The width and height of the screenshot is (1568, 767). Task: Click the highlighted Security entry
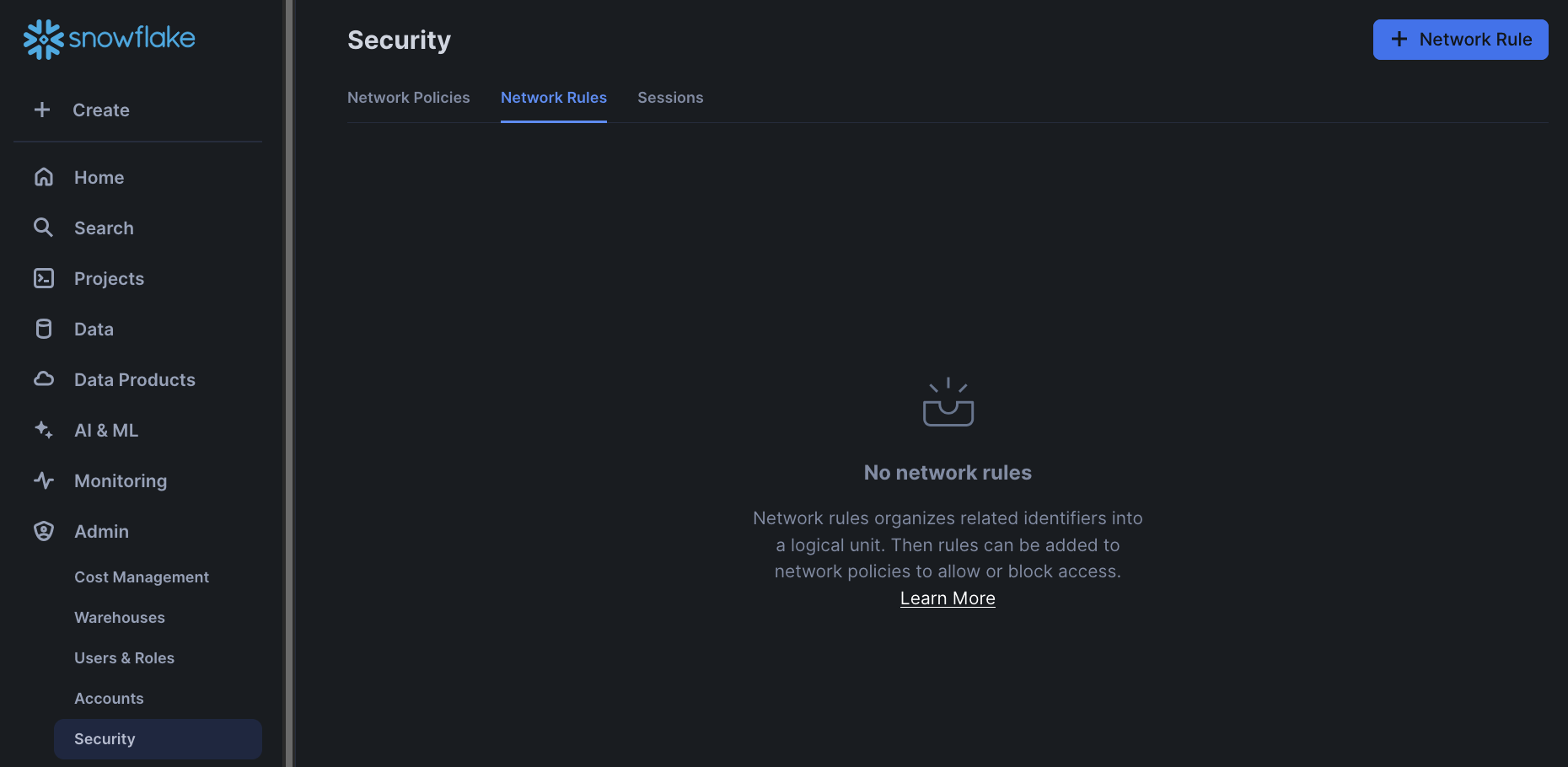(x=105, y=738)
